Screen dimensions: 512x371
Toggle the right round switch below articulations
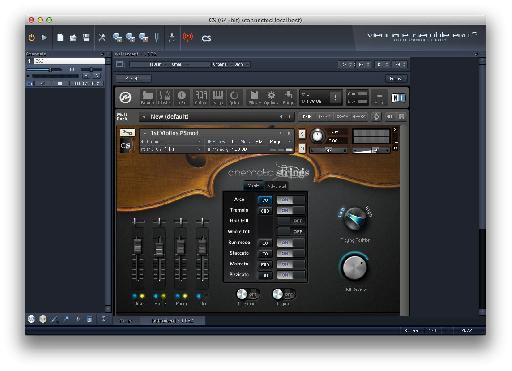pyautogui.click(x=283, y=294)
